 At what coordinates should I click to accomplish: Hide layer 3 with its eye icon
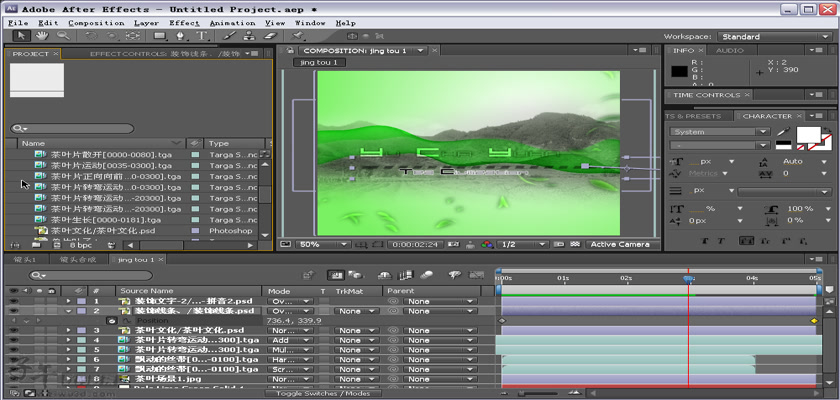[14, 330]
